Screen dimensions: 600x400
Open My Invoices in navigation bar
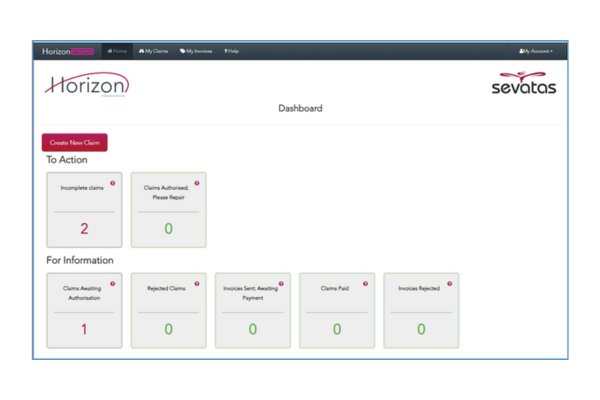196,50
